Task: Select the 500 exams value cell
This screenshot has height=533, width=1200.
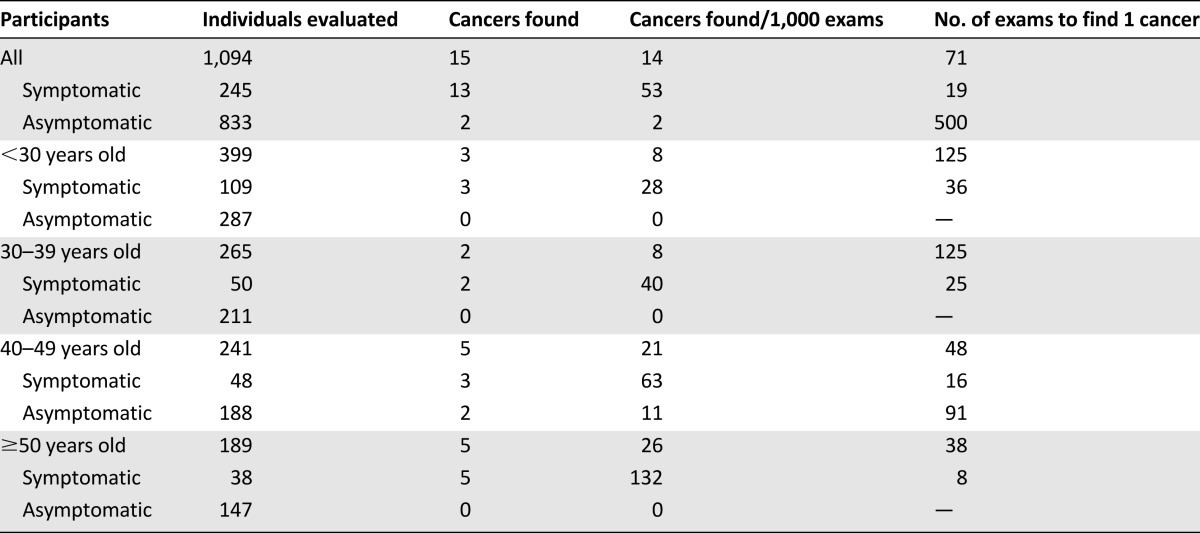Action: (x=950, y=123)
